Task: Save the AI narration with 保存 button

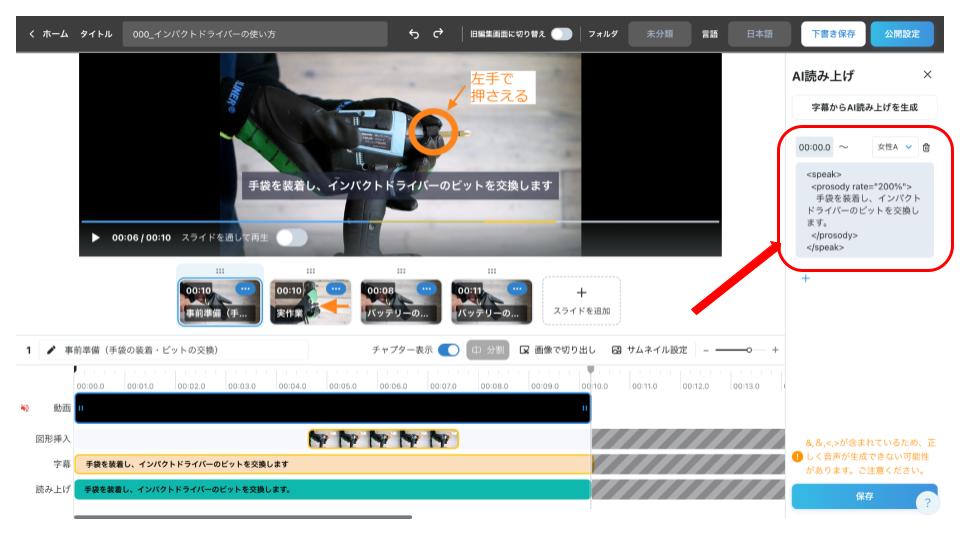Action: [864, 497]
